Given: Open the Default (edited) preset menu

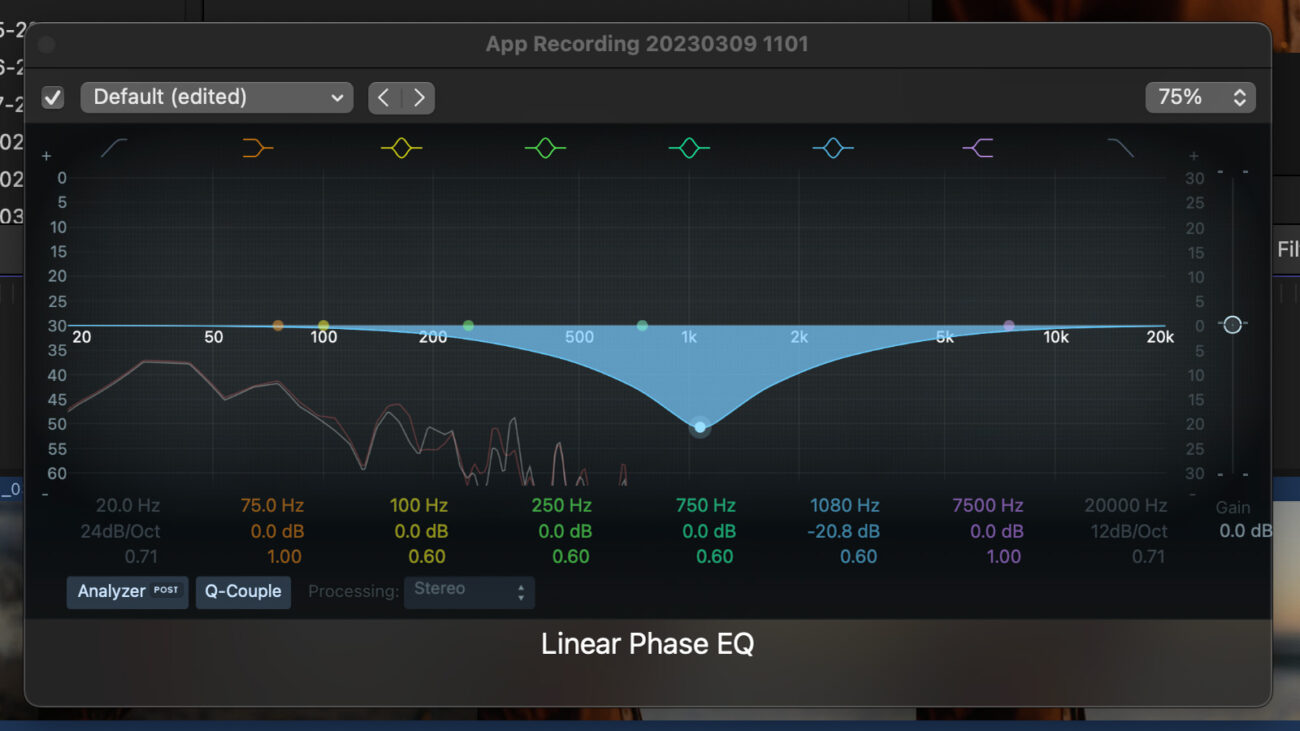Looking at the screenshot, I should (216, 97).
